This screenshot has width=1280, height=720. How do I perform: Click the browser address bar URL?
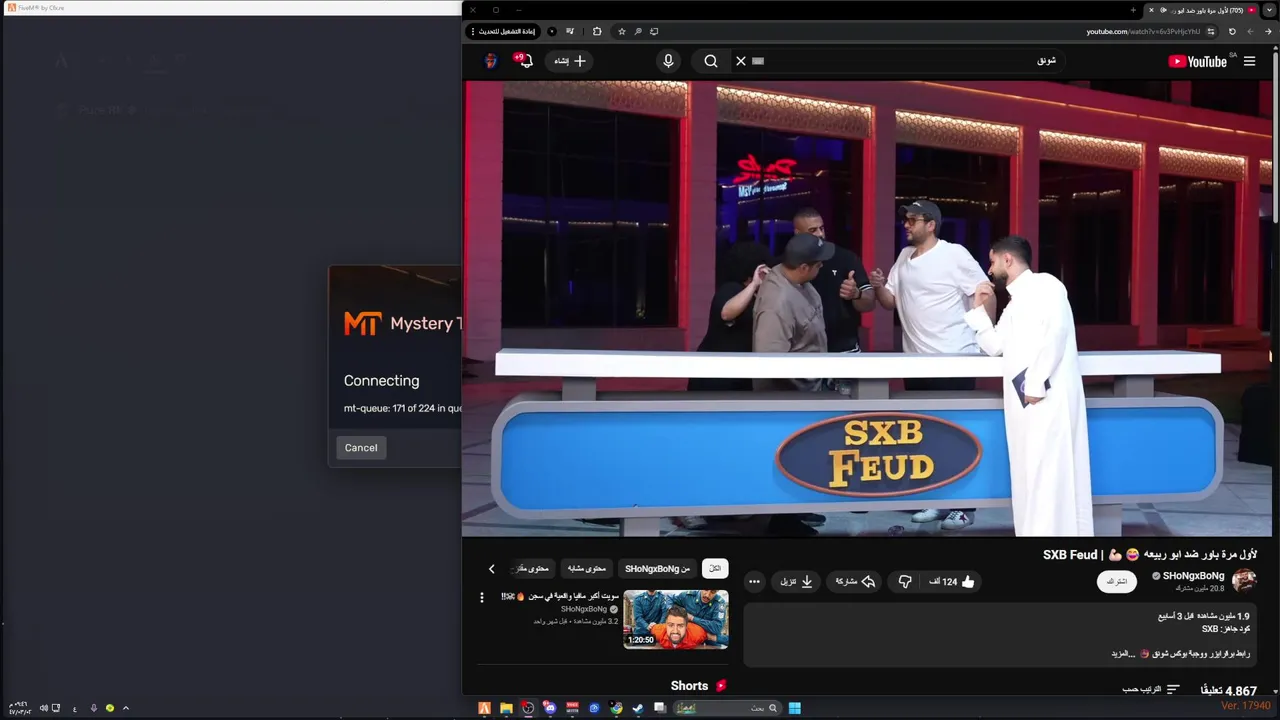click(x=1143, y=31)
